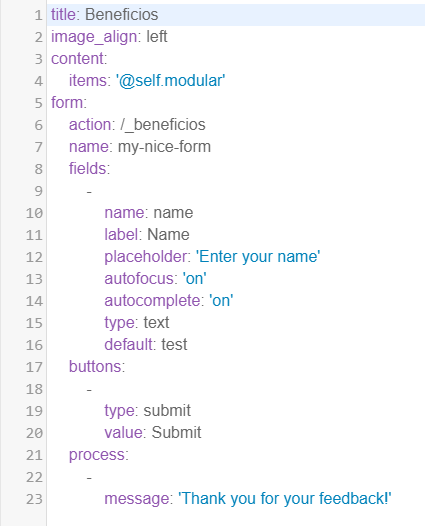Click the 'content:' key on line 3
This screenshot has width=425, height=526.
pyautogui.click(x=79, y=59)
